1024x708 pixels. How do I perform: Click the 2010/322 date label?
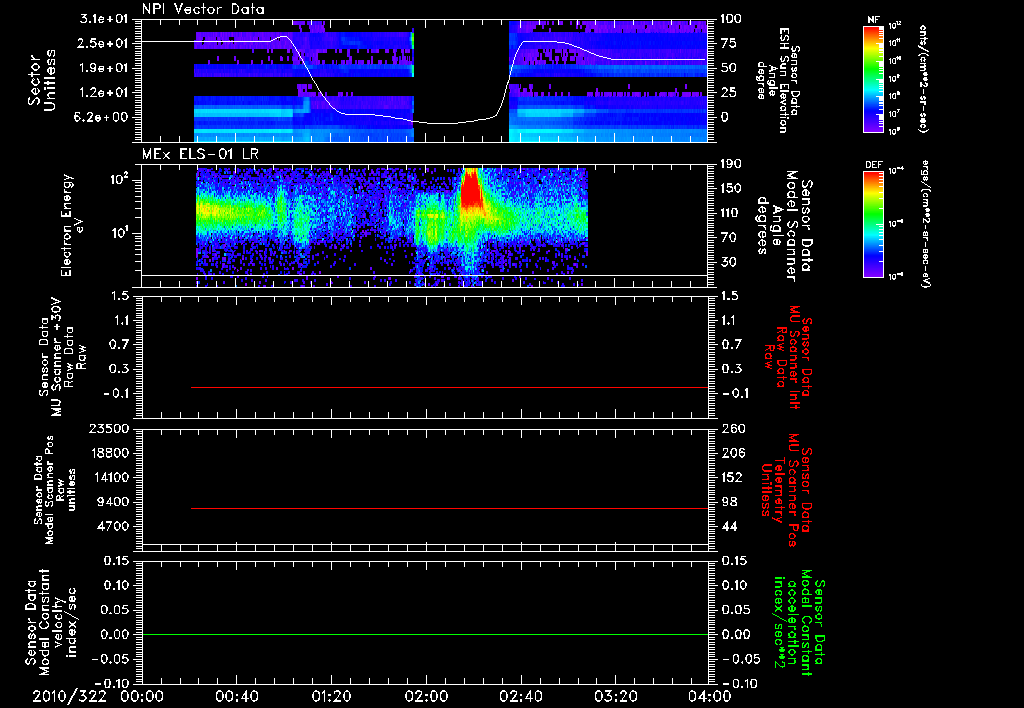pyautogui.click(x=69, y=696)
